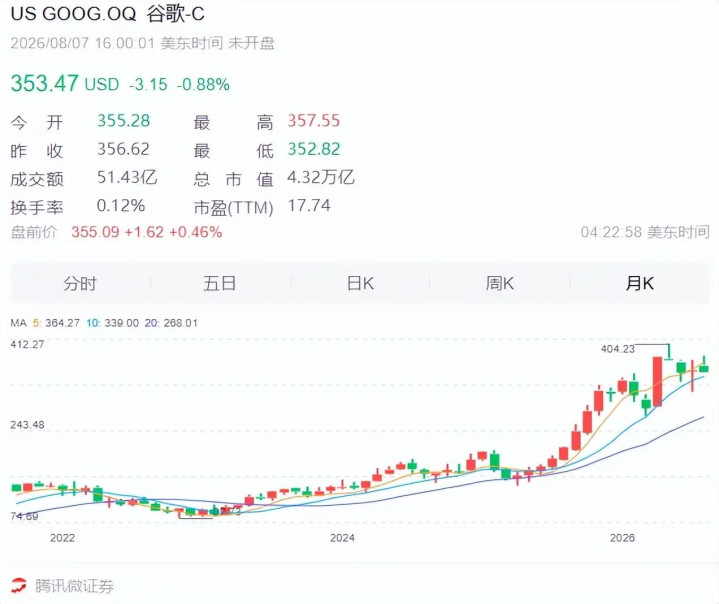Click the P/E TTM value 17.74
Image resolution: width=719 pixels, height=604 pixels.
[x=309, y=205]
